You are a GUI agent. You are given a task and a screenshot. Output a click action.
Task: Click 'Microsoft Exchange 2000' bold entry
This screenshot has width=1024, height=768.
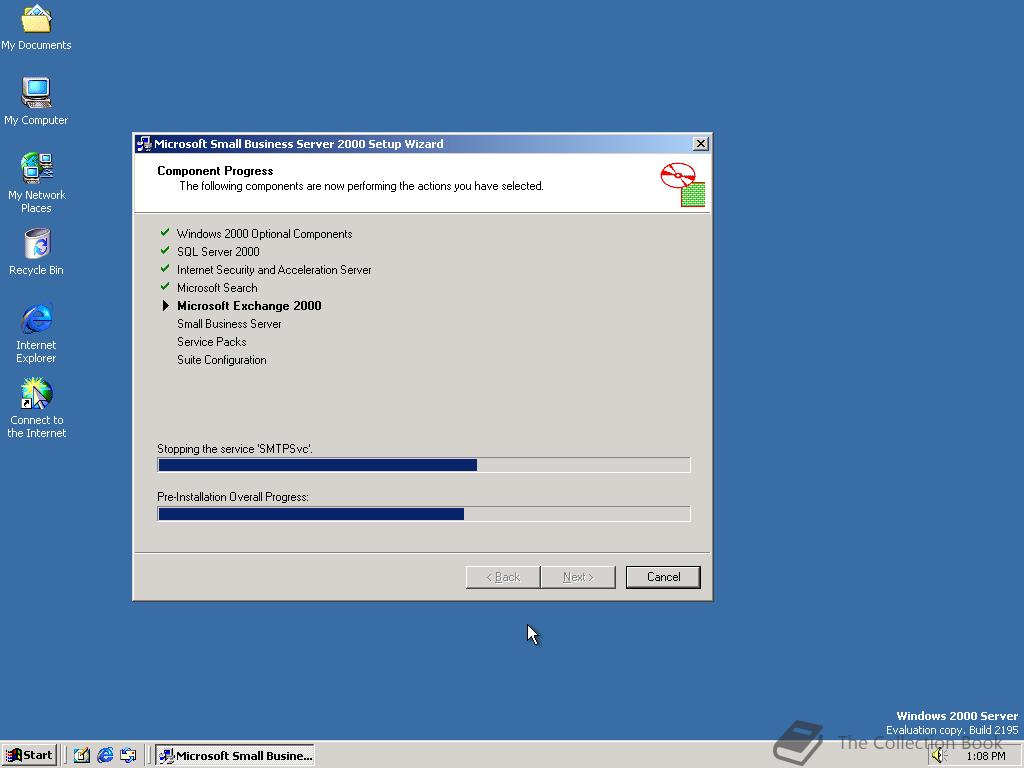[x=249, y=306]
